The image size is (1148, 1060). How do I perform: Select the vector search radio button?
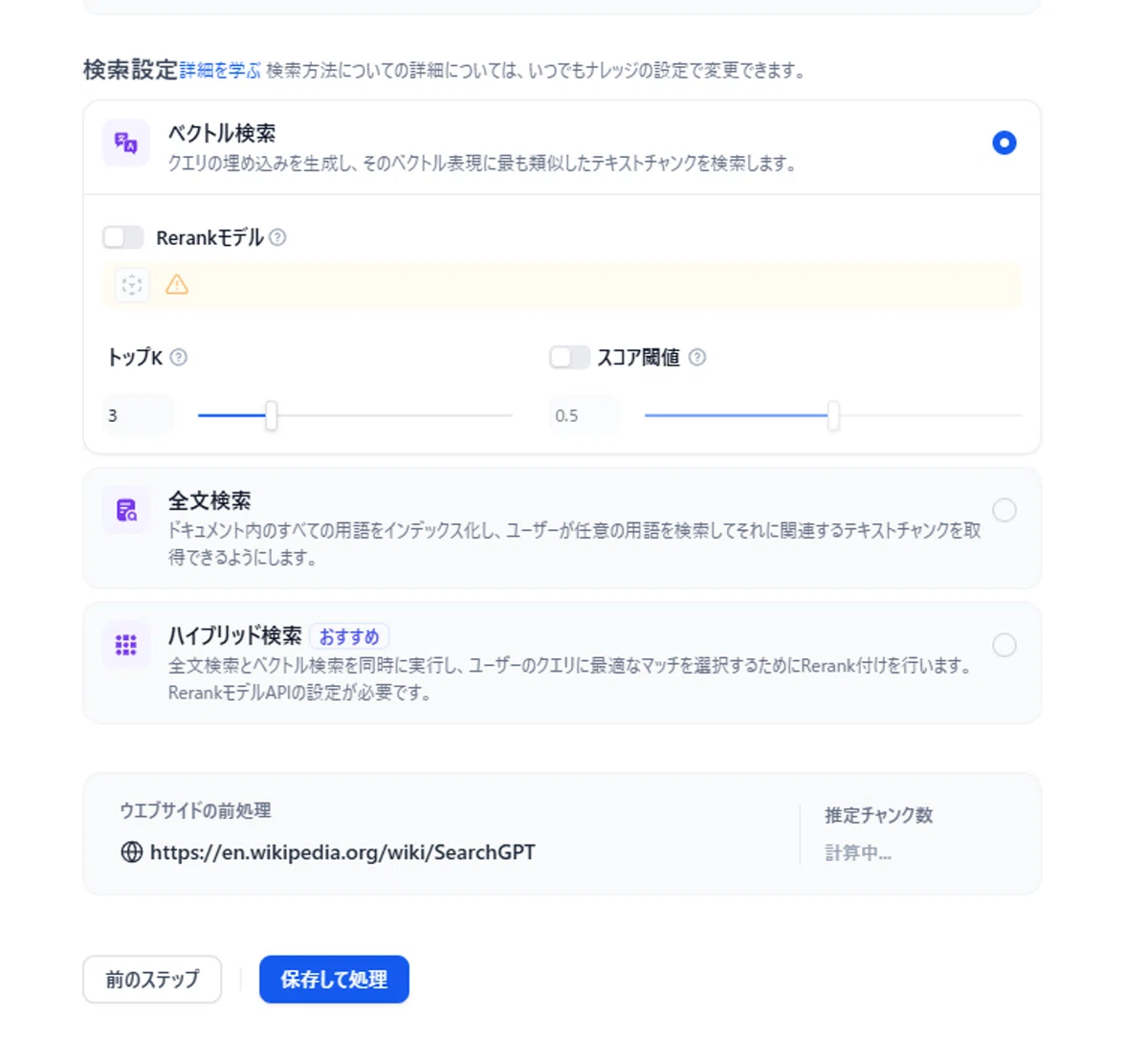click(1004, 143)
